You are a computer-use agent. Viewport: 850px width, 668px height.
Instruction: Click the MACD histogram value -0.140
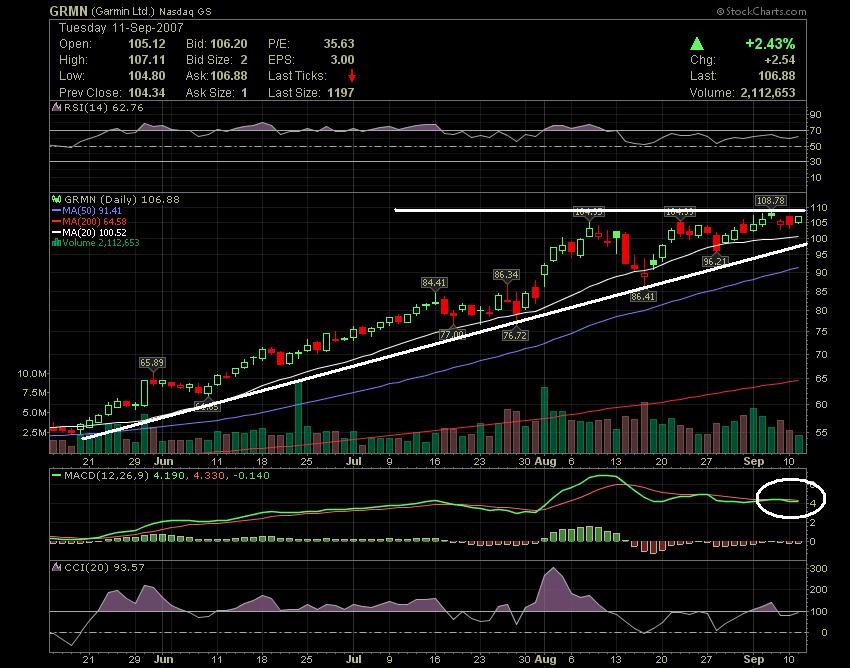(251, 476)
